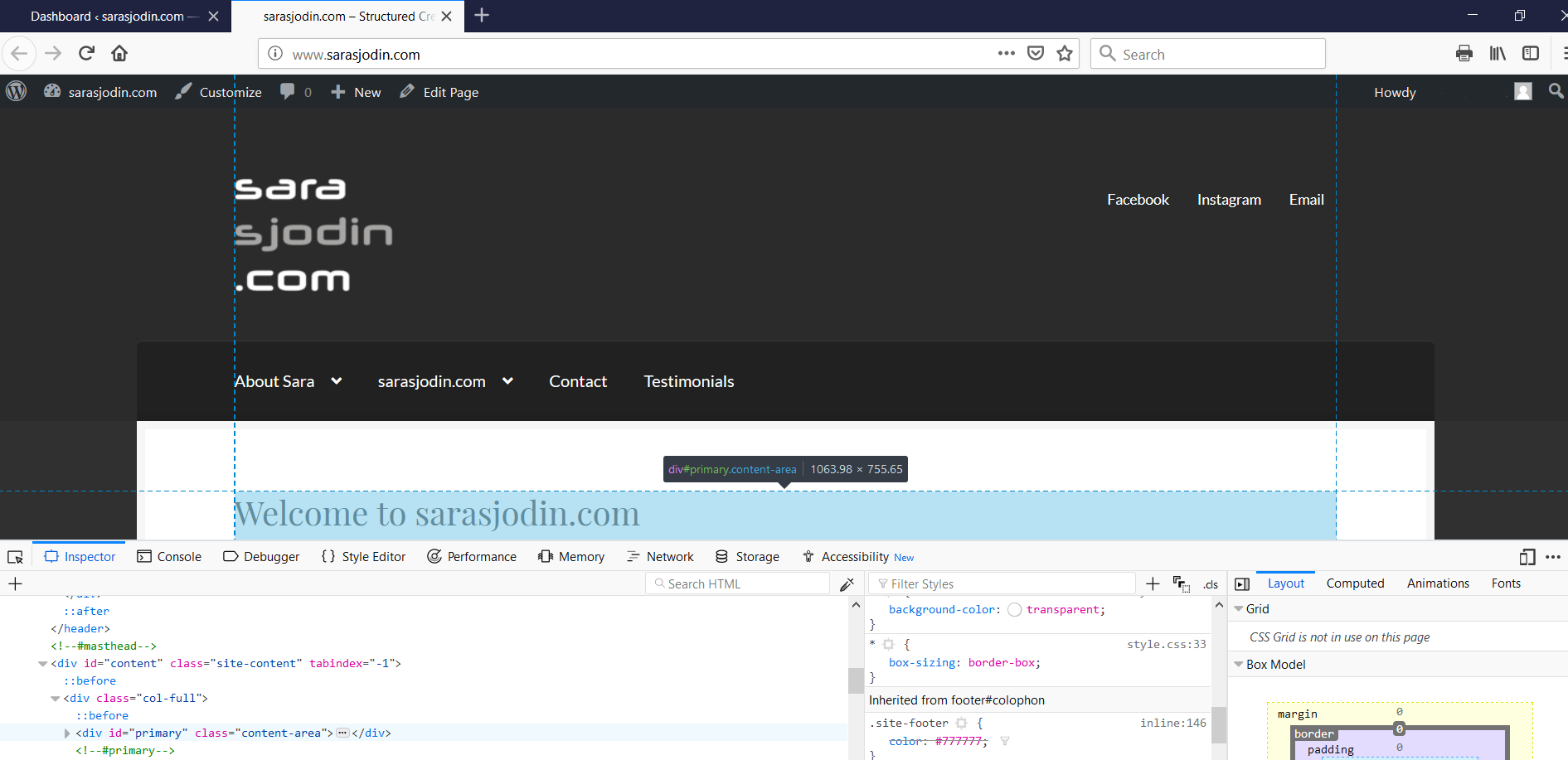
Task: Open the admin bar search magnifier
Action: pos(1556,91)
